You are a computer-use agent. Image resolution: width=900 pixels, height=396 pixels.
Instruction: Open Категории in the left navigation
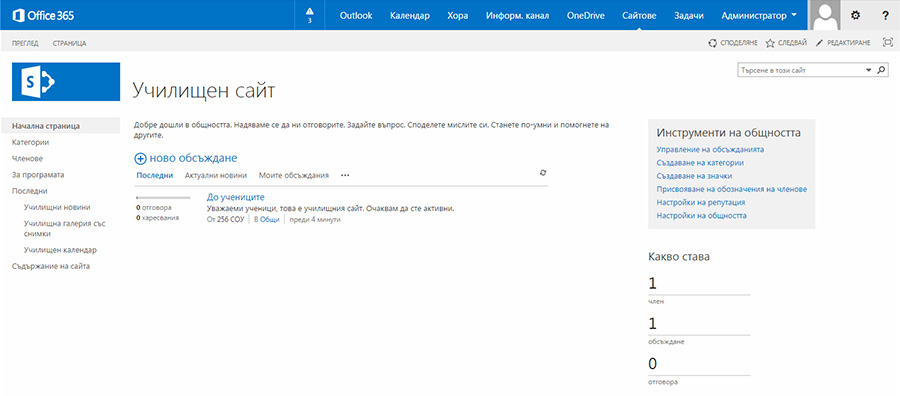(x=30, y=142)
